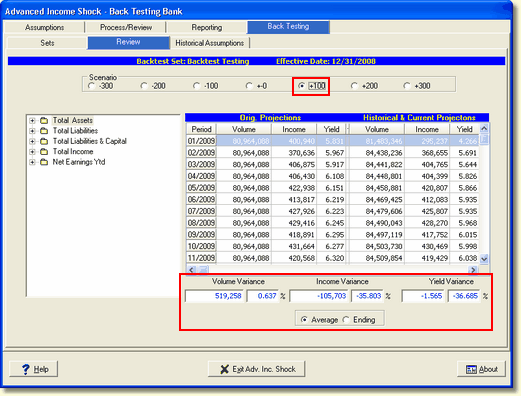521x396 pixels.
Task: Click the Orig. Projections Income header
Action: pos(294,129)
